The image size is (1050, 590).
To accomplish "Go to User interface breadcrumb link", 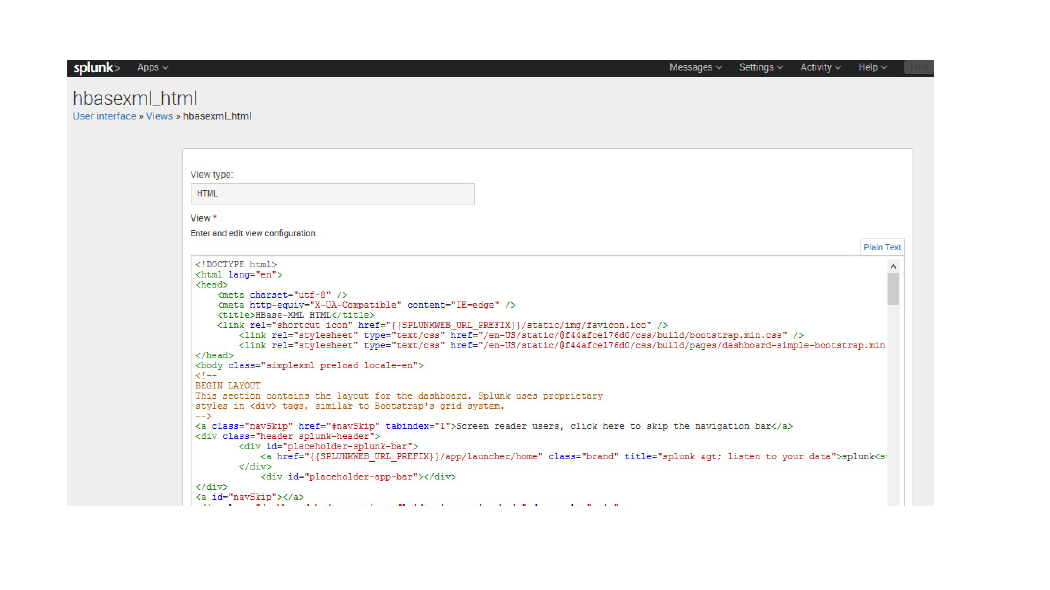I will point(104,116).
